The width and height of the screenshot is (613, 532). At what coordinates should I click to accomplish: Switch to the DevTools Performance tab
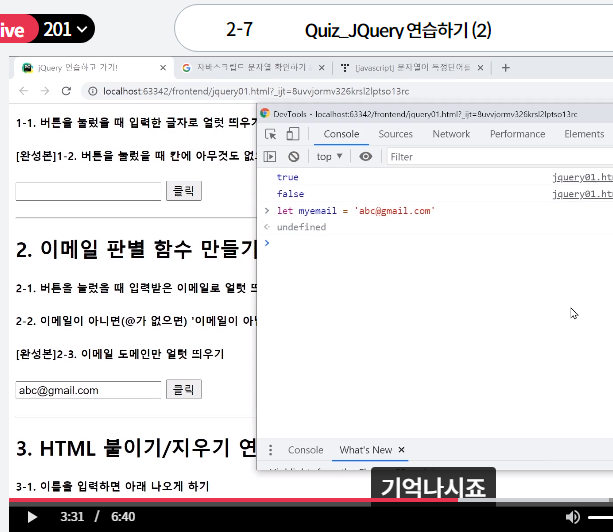coord(518,134)
